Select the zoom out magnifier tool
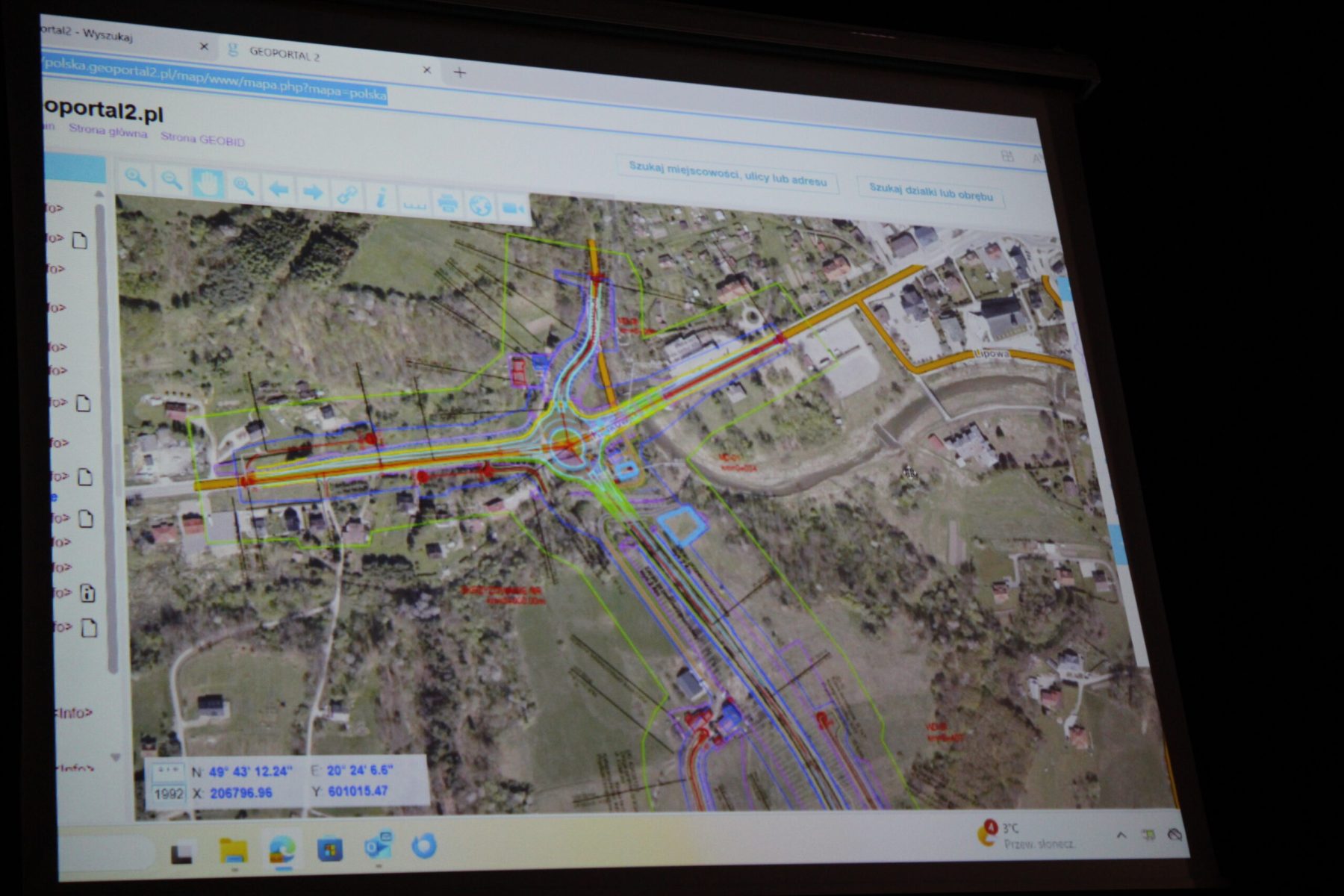 pyautogui.click(x=172, y=181)
